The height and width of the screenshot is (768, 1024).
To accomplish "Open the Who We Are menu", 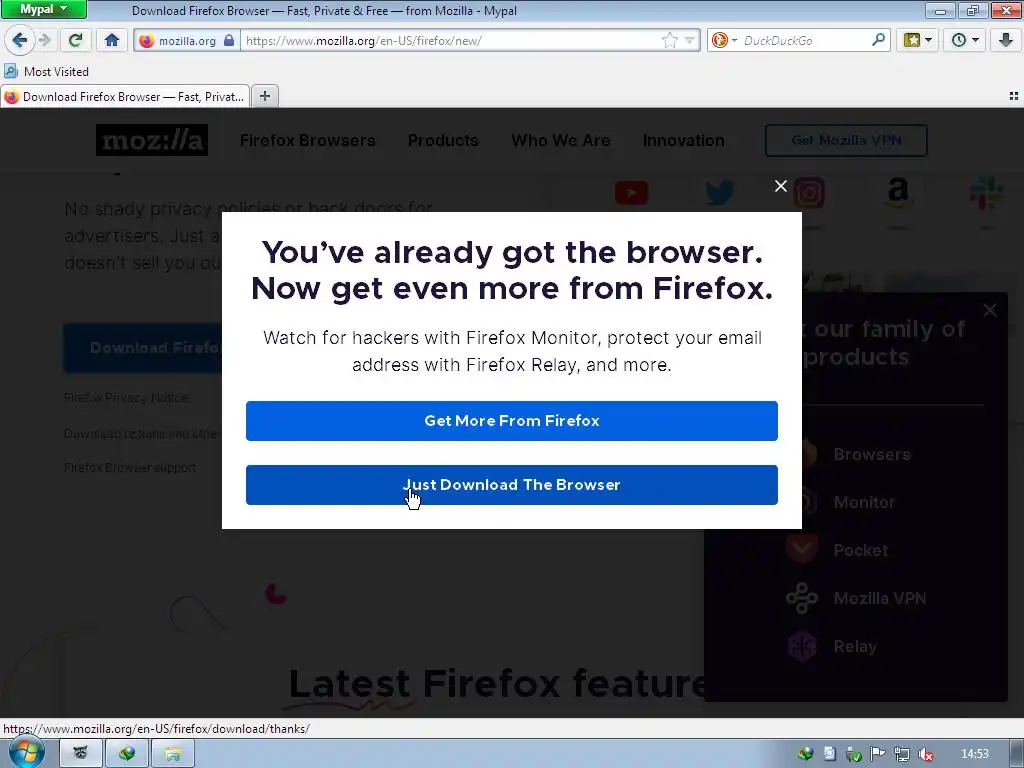I will click(x=561, y=140).
